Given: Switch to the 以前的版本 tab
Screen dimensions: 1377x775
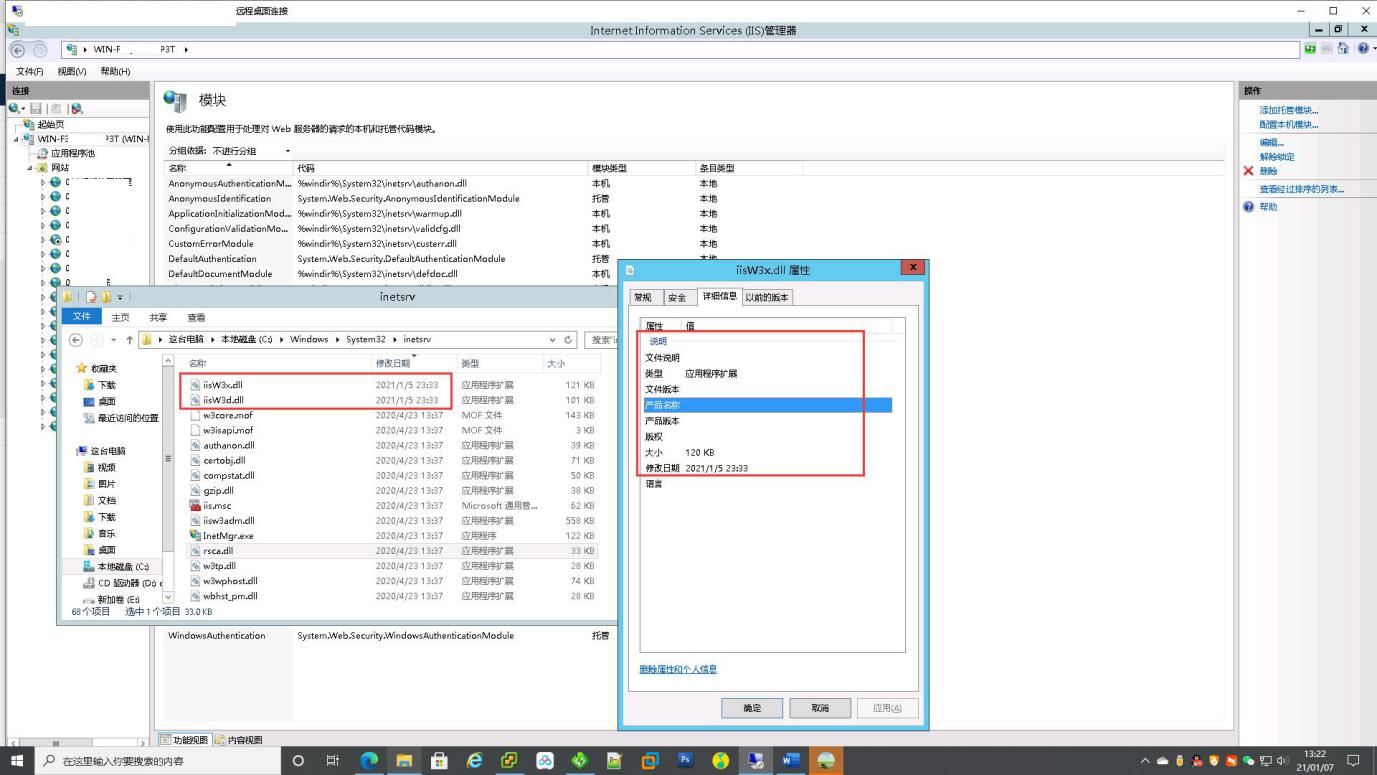Looking at the screenshot, I should (x=767, y=297).
